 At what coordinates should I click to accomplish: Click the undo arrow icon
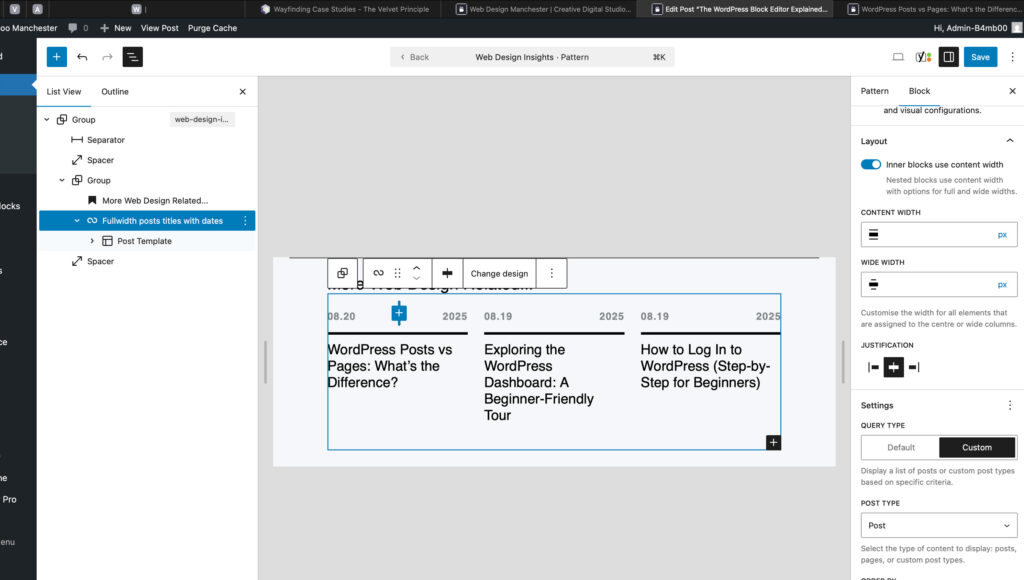[82, 57]
